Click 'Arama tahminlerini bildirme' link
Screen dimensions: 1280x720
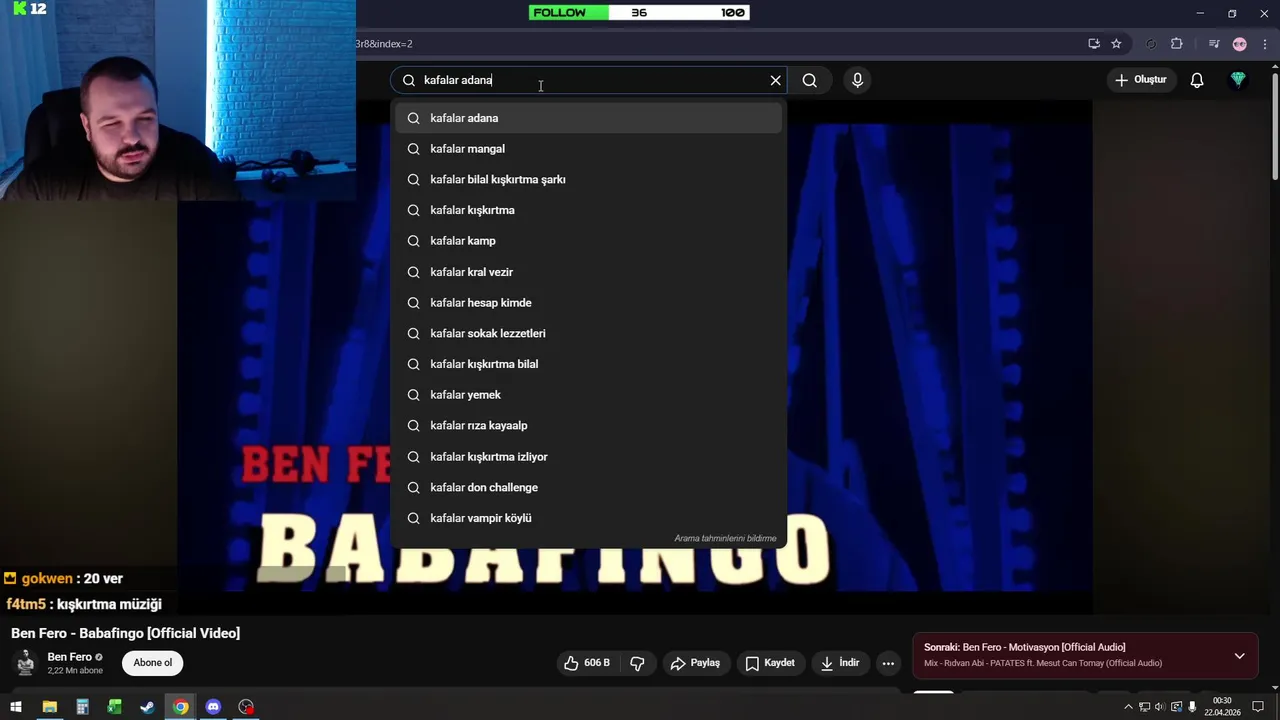(x=725, y=538)
